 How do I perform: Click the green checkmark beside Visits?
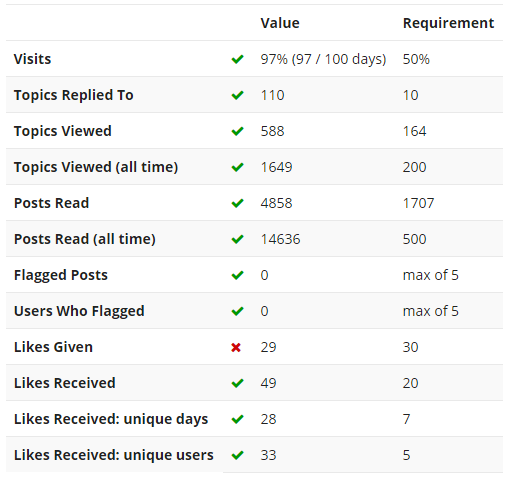pyautogui.click(x=237, y=59)
